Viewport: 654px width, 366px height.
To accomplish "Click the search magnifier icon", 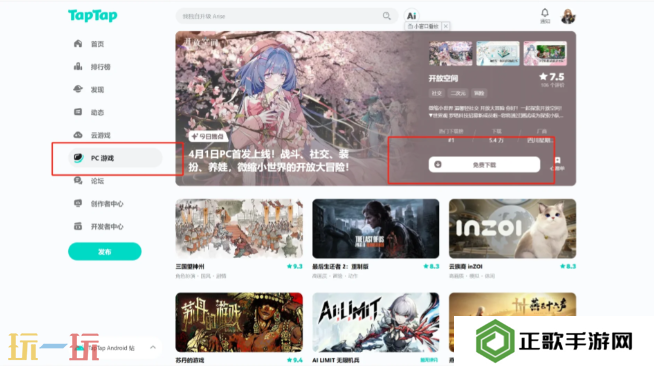I will click(387, 16).
